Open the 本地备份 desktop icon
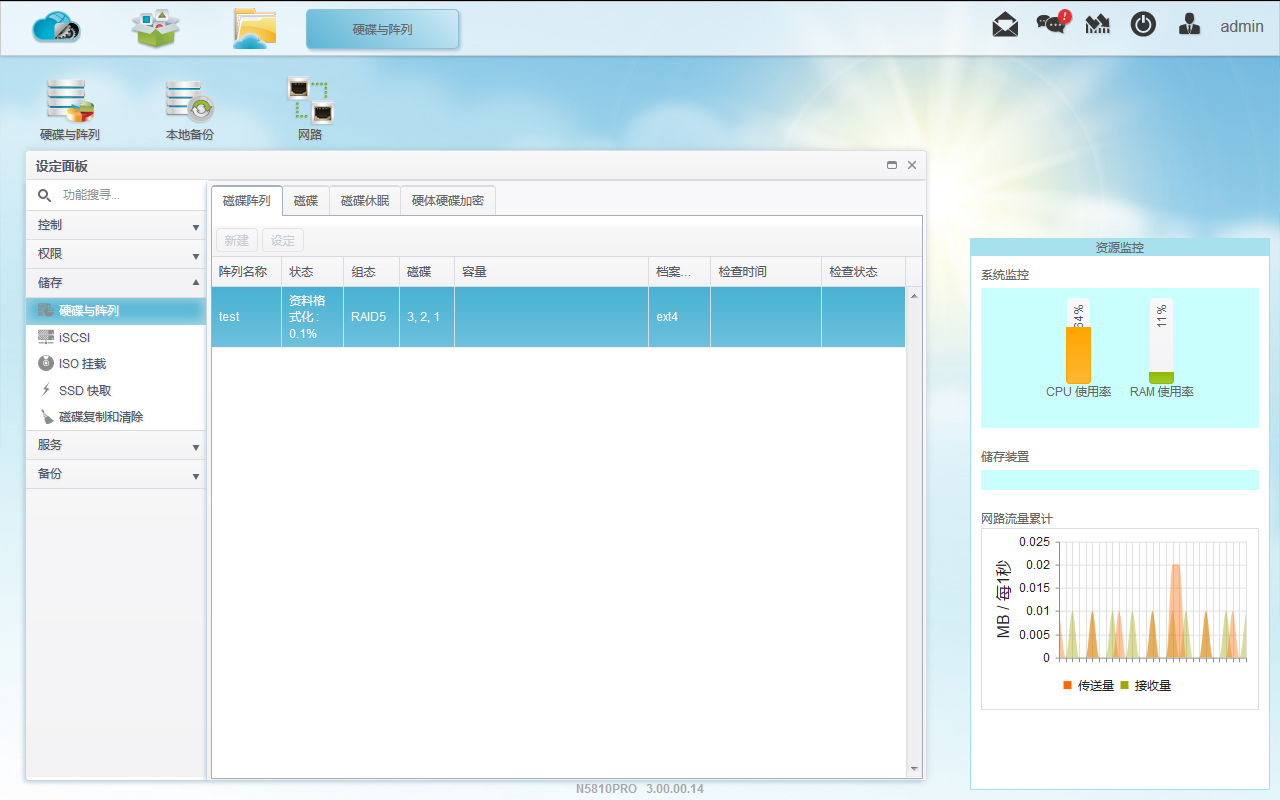Image resolution: width=1280 pixels, height=800 pixels. pyautogui.click(x=189, y=109)
